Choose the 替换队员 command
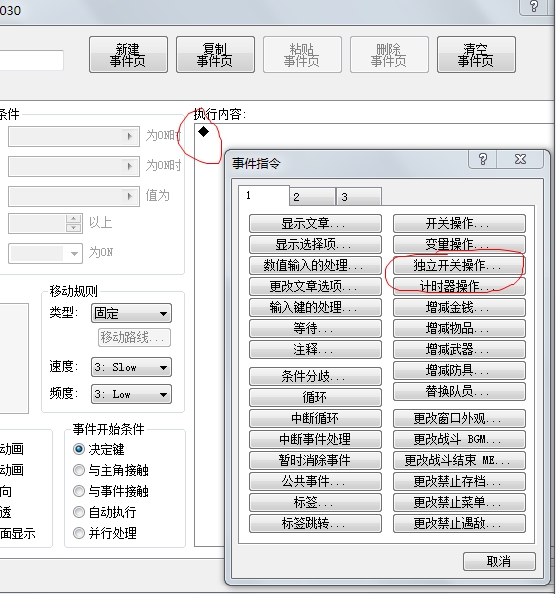The image size is (556, 594). tap(459, 391)
